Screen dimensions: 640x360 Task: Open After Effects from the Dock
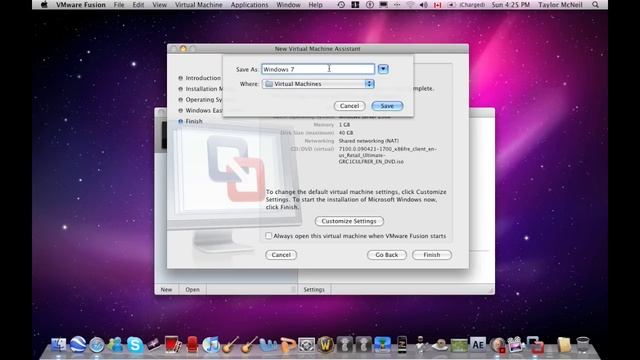point(478,345)
